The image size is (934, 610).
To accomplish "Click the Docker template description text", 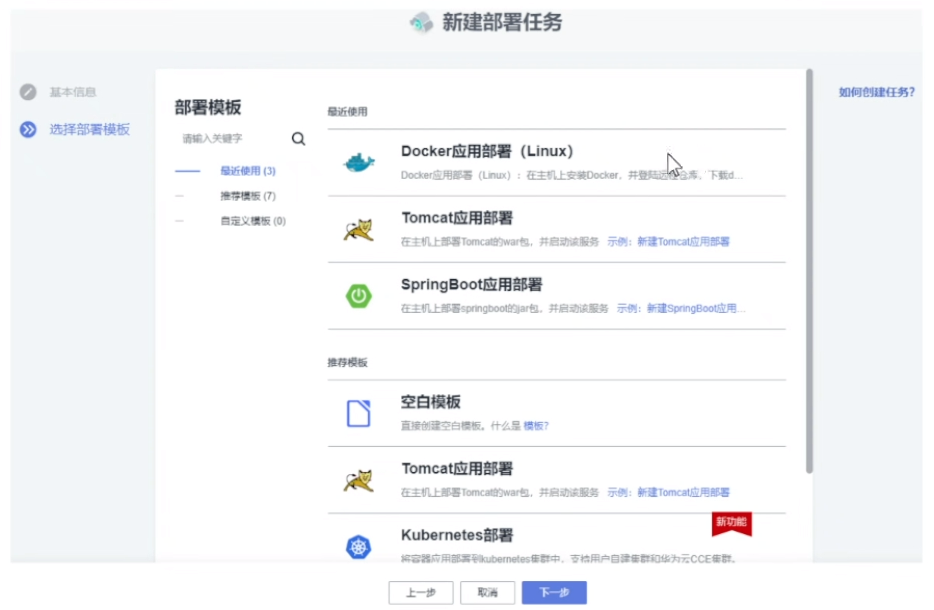I will (x=571, y=175).
